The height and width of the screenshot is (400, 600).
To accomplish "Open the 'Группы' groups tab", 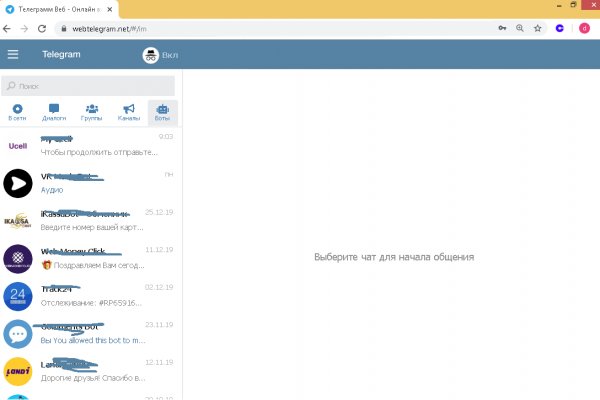I will coord(91,112).
